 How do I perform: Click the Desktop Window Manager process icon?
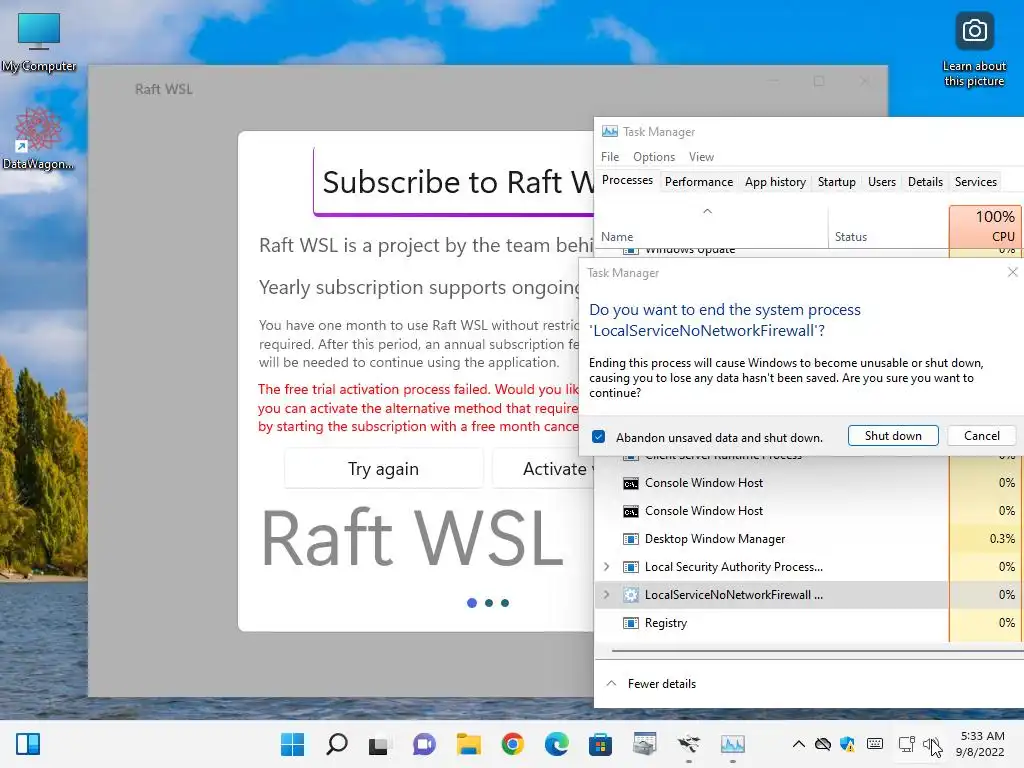(630, 539)
